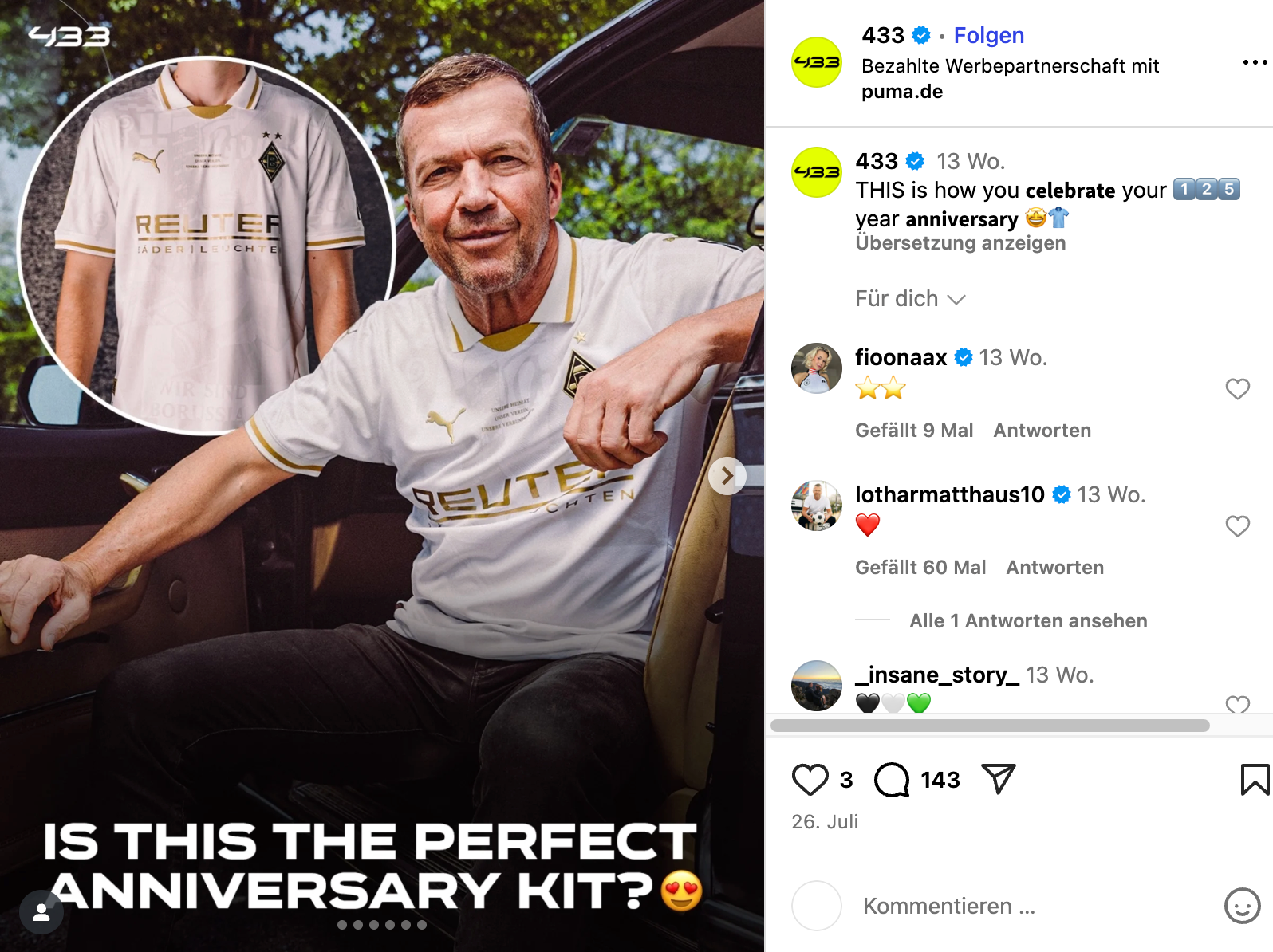Viewport: 1273px width, 952px height.
Task: Open the three-dots more options menu
Action: [1255, 62]
